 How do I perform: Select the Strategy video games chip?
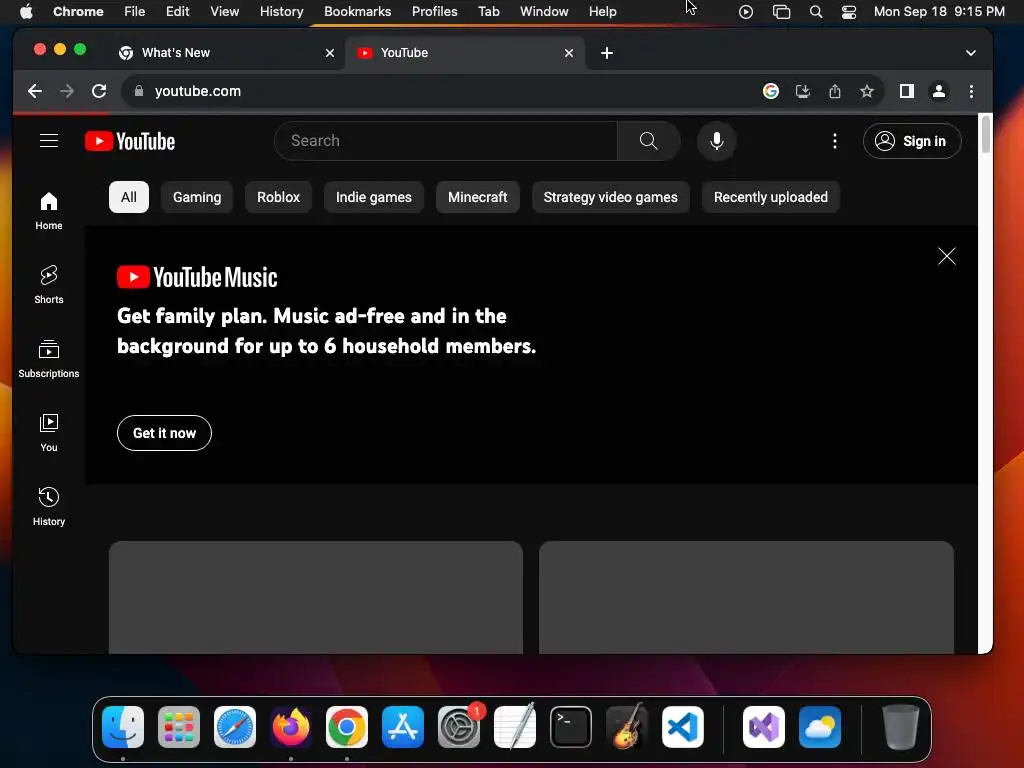coord(611,197)
